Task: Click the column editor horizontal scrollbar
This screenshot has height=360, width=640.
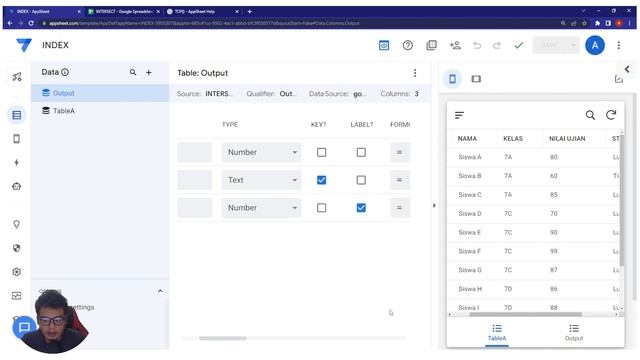Action: tap(222, 338)
